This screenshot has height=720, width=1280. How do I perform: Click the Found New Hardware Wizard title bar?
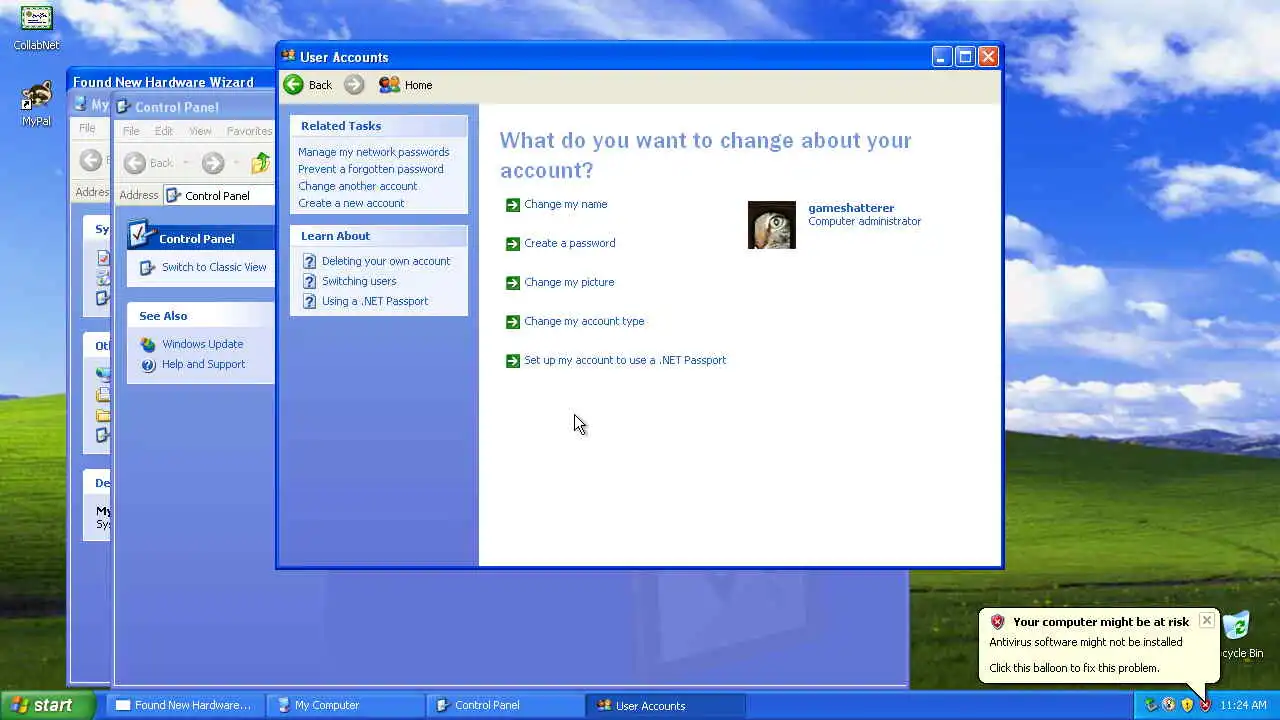tap(170, 82)
